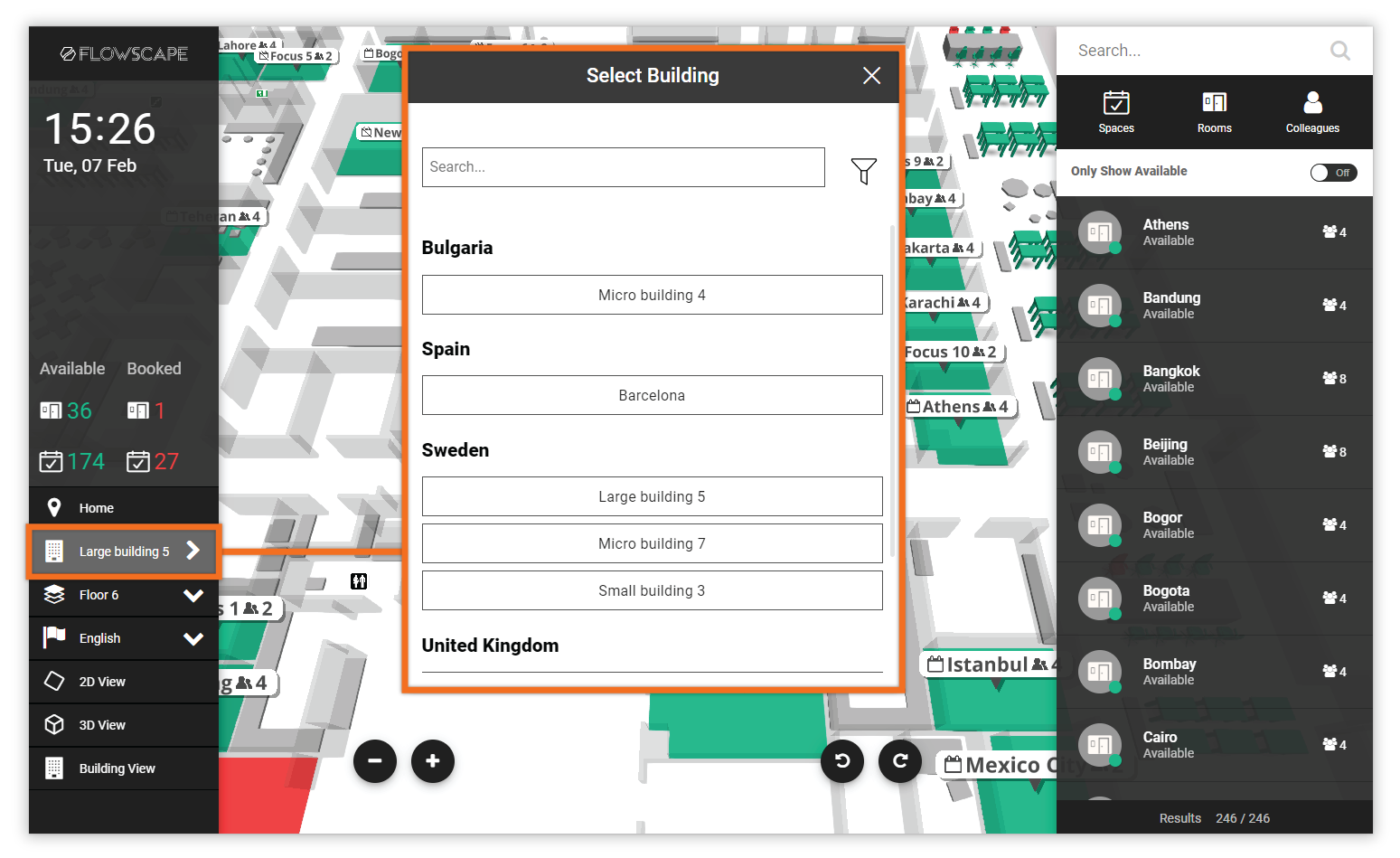Click the Bangkok room door icon
The width and height of the screenshot is (1400, 858).
point(1100,379)
